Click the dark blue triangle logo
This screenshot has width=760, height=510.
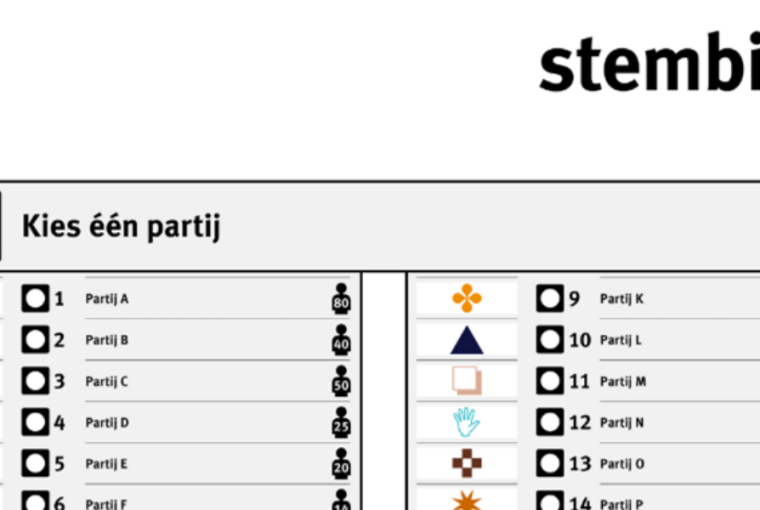pos(467,340)
